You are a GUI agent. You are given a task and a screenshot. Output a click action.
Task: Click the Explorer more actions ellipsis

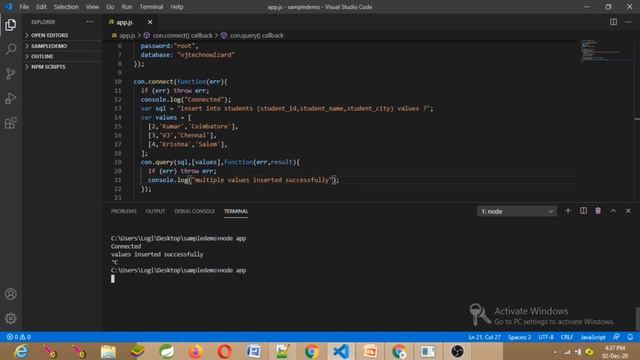[89, 22]
